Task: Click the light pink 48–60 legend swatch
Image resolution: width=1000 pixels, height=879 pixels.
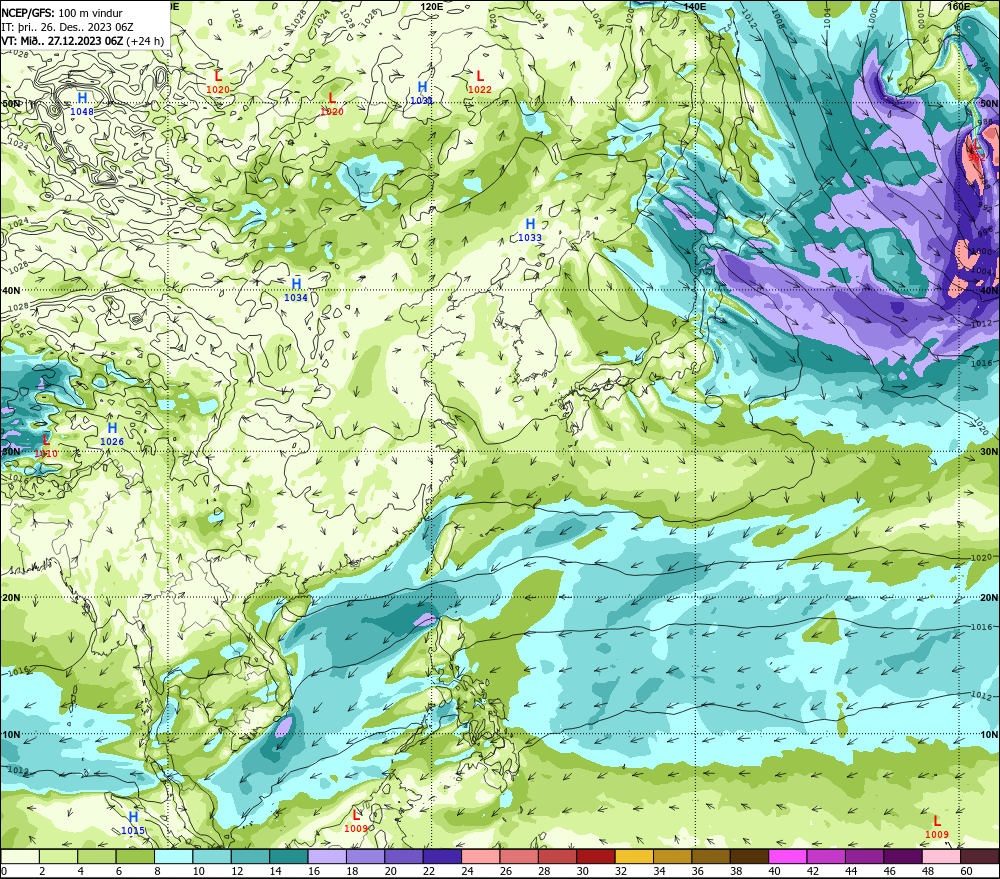Action: pos(941,856)
